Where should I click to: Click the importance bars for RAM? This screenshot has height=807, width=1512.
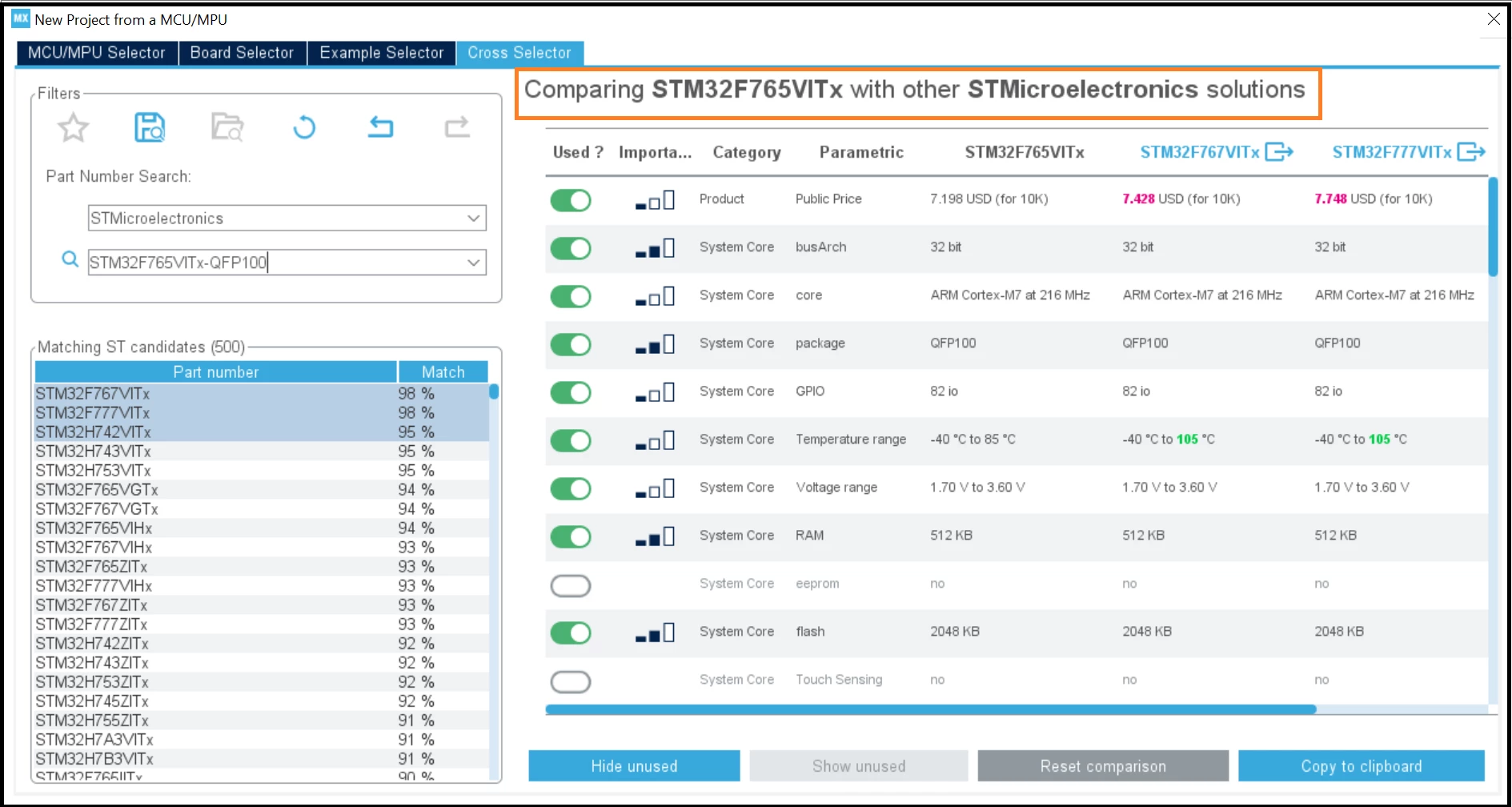click(x=655, y=536)
